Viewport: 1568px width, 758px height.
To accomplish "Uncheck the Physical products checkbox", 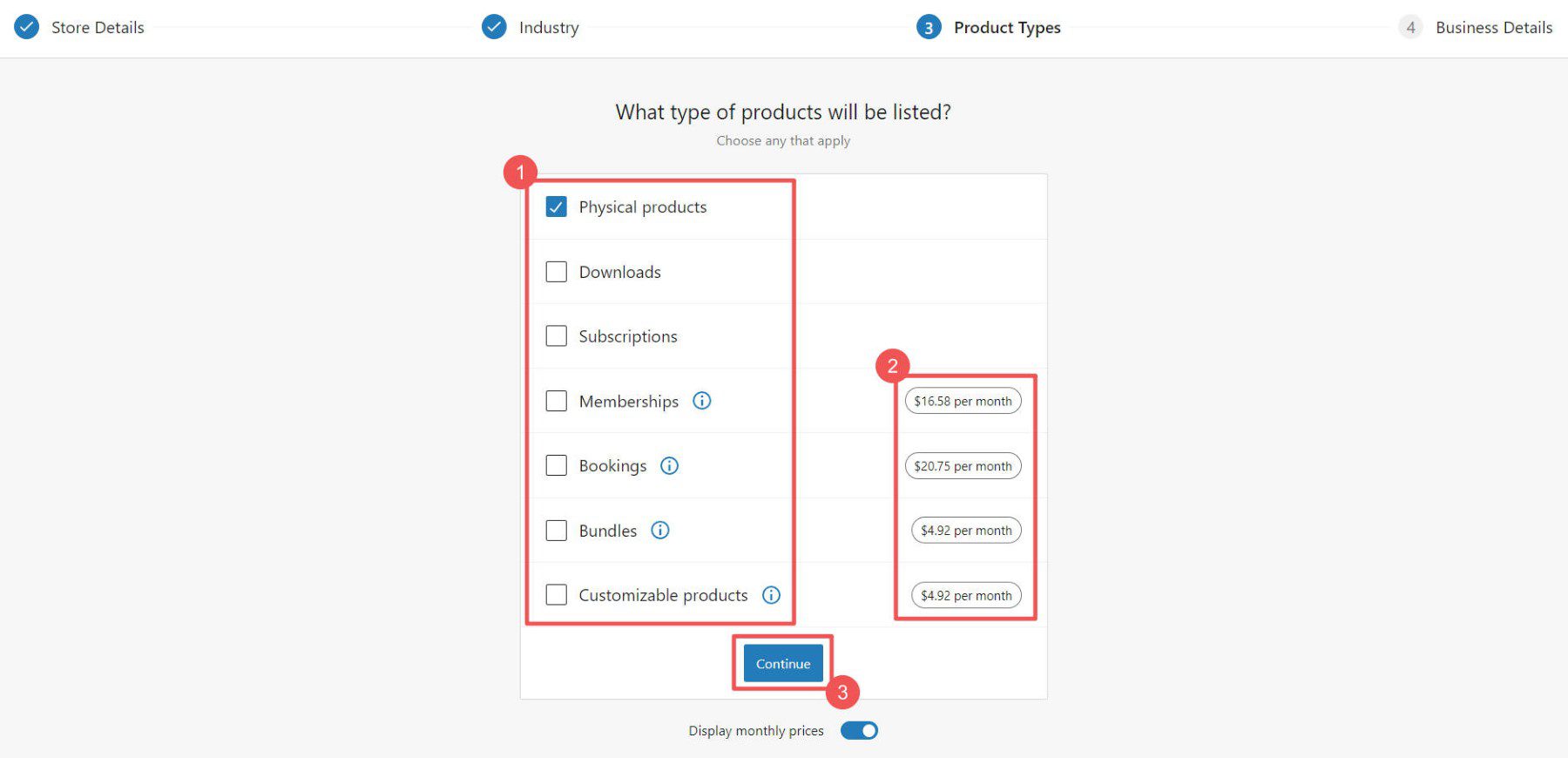I will 556,206.
